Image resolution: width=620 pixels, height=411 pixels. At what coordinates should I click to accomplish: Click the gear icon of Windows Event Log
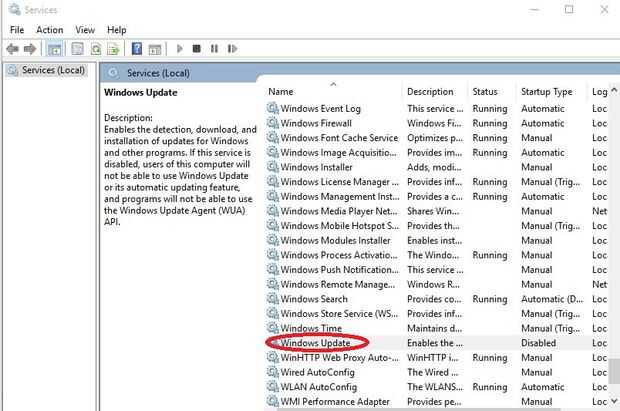pyautogui.click(x=272, y=108)
